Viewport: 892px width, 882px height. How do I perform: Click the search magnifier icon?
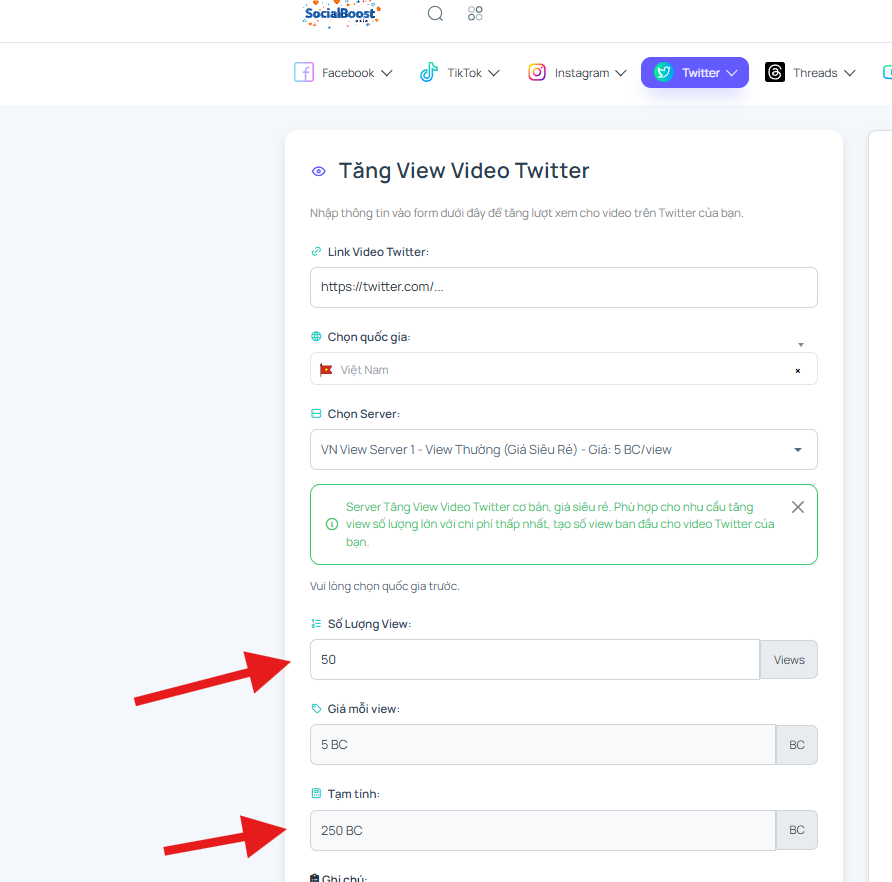coord(435,13)
